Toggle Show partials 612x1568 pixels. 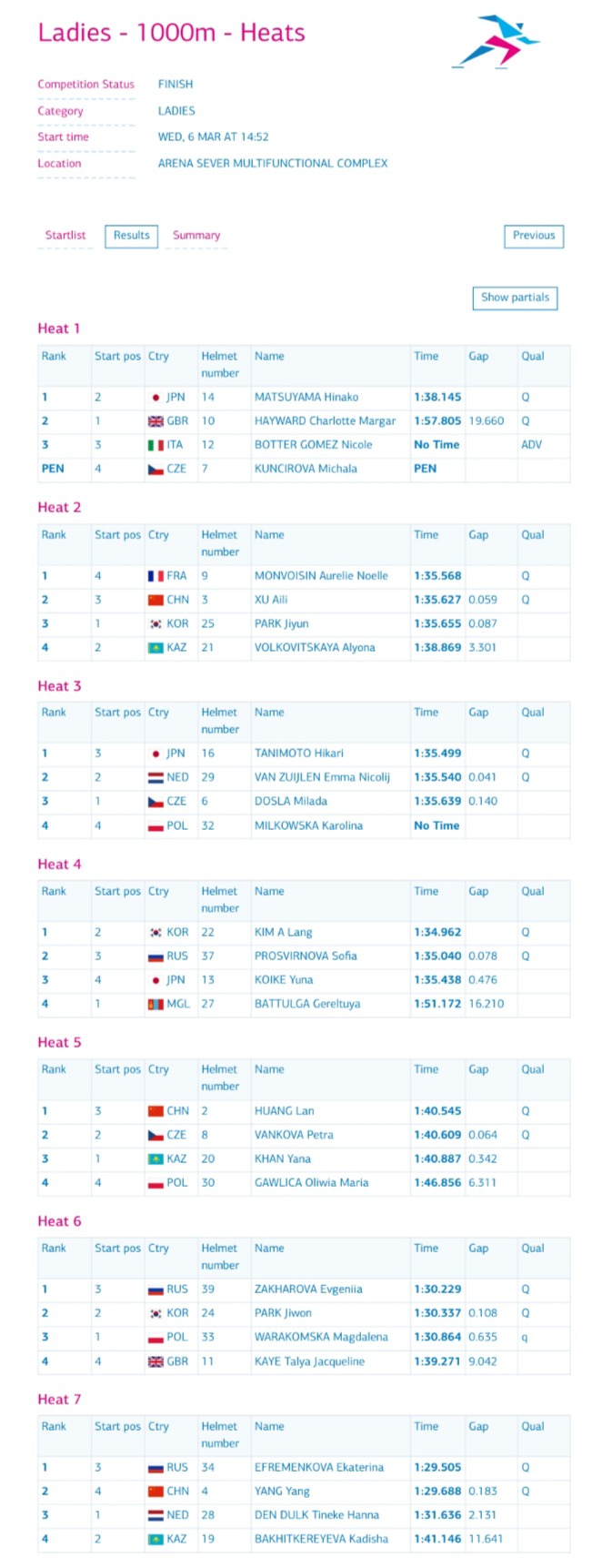tap(515, 298)
